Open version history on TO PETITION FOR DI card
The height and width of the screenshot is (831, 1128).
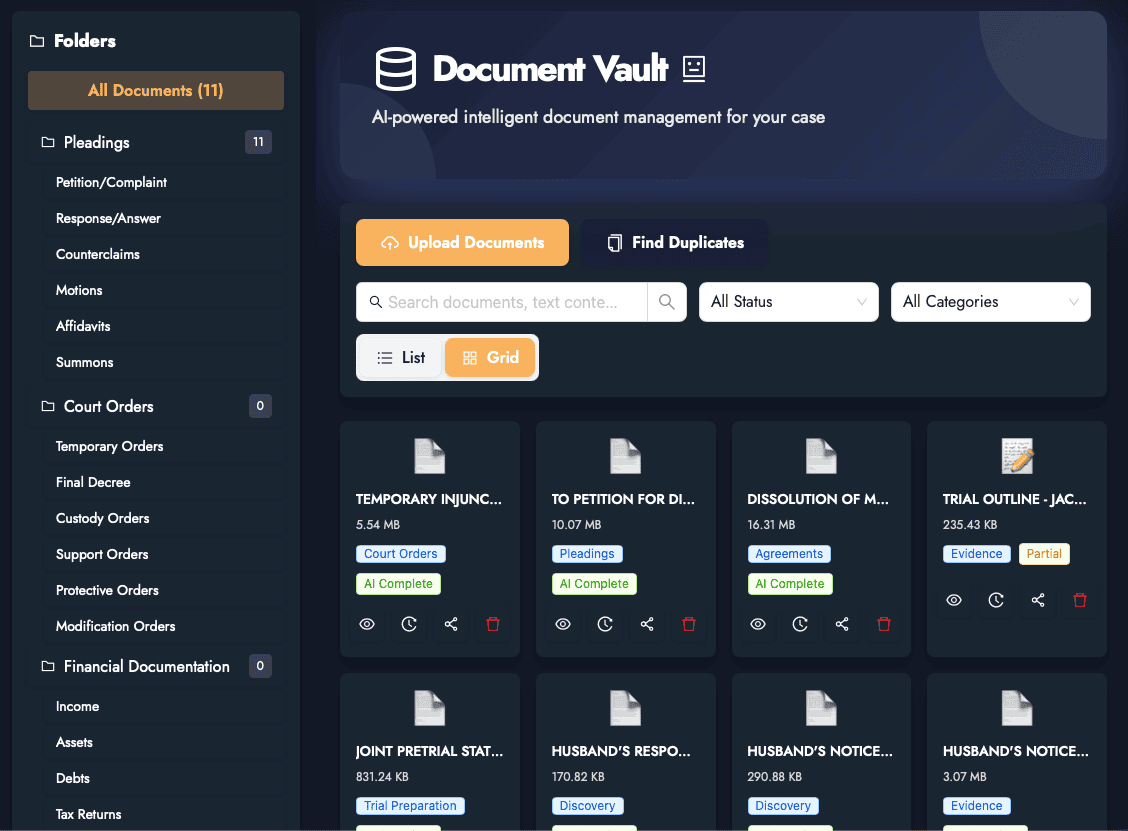pyautogui.click(x=605, y=624)
